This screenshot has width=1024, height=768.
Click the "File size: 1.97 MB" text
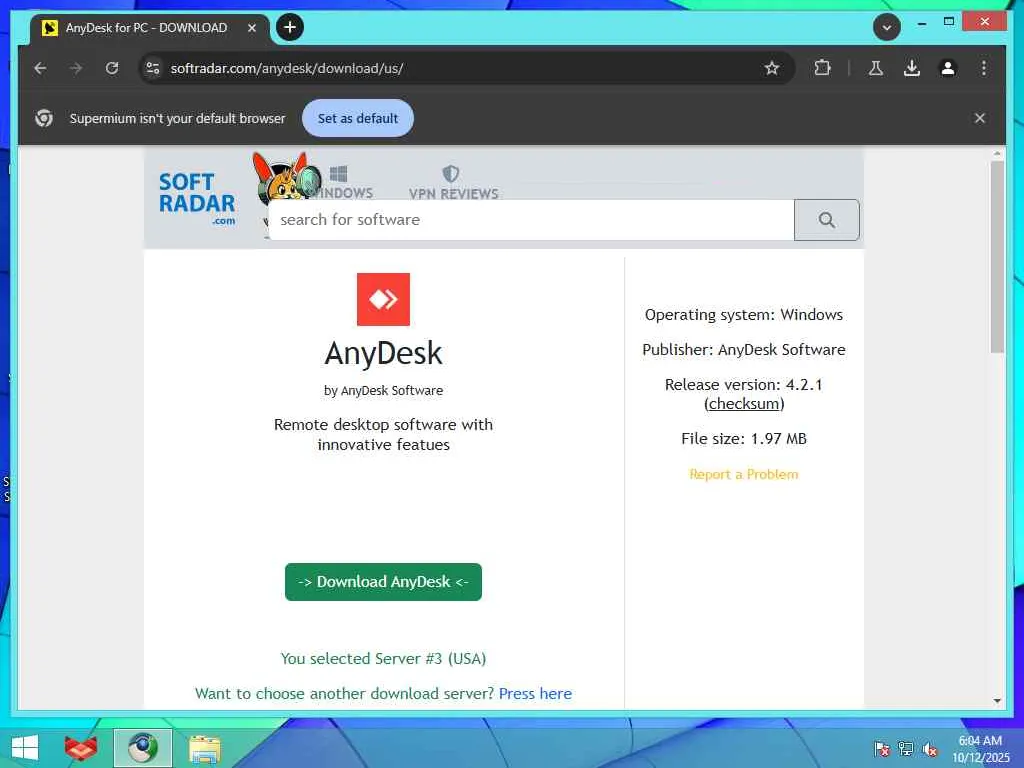point(744,439)
